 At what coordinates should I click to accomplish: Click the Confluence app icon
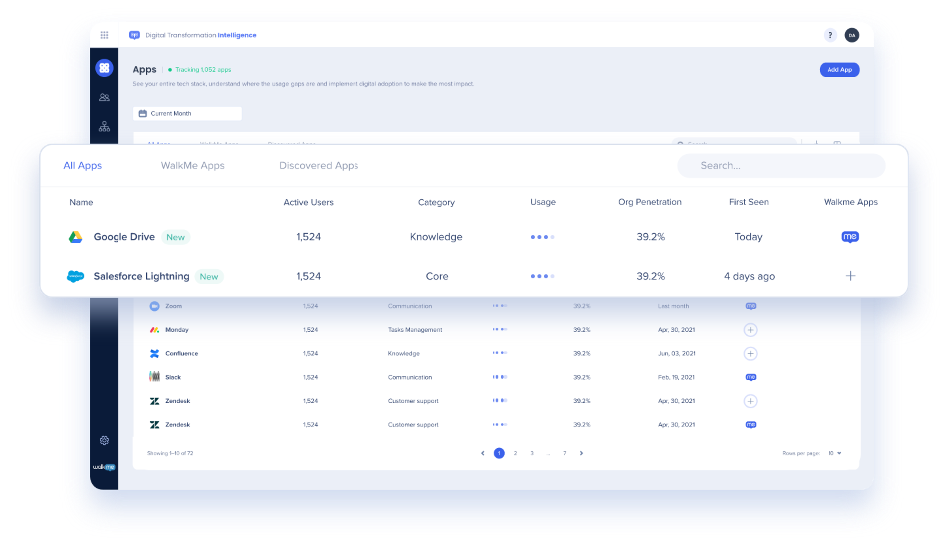coord(154,354)
